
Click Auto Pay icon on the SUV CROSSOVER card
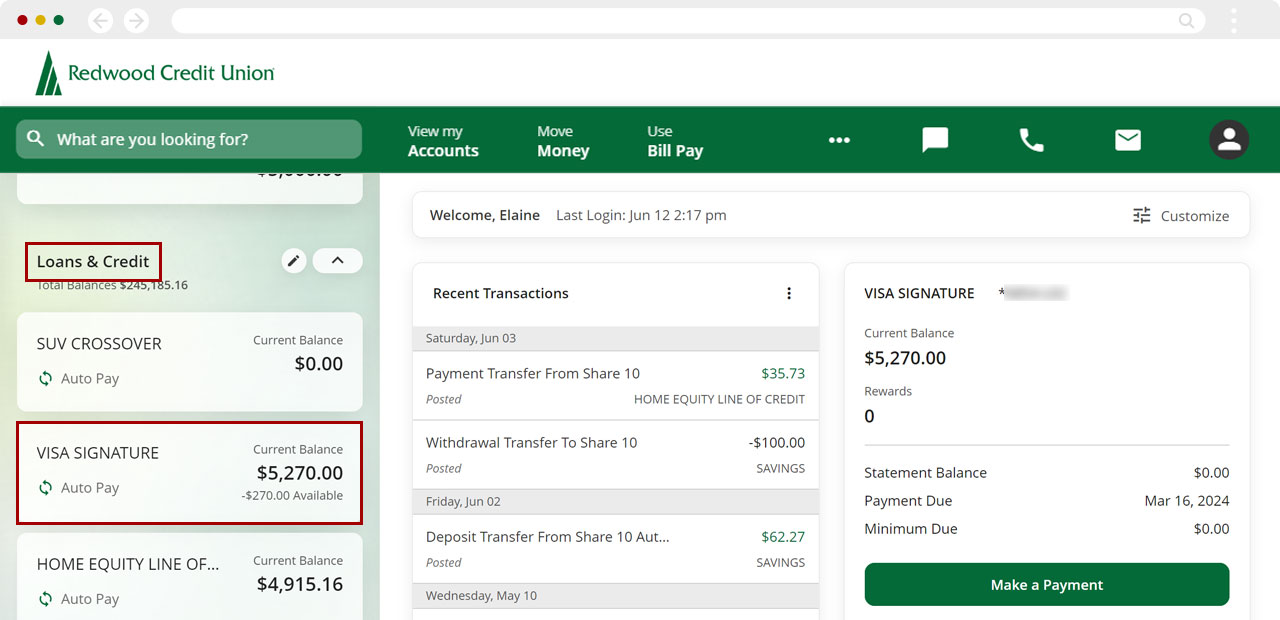click(45, 379)
